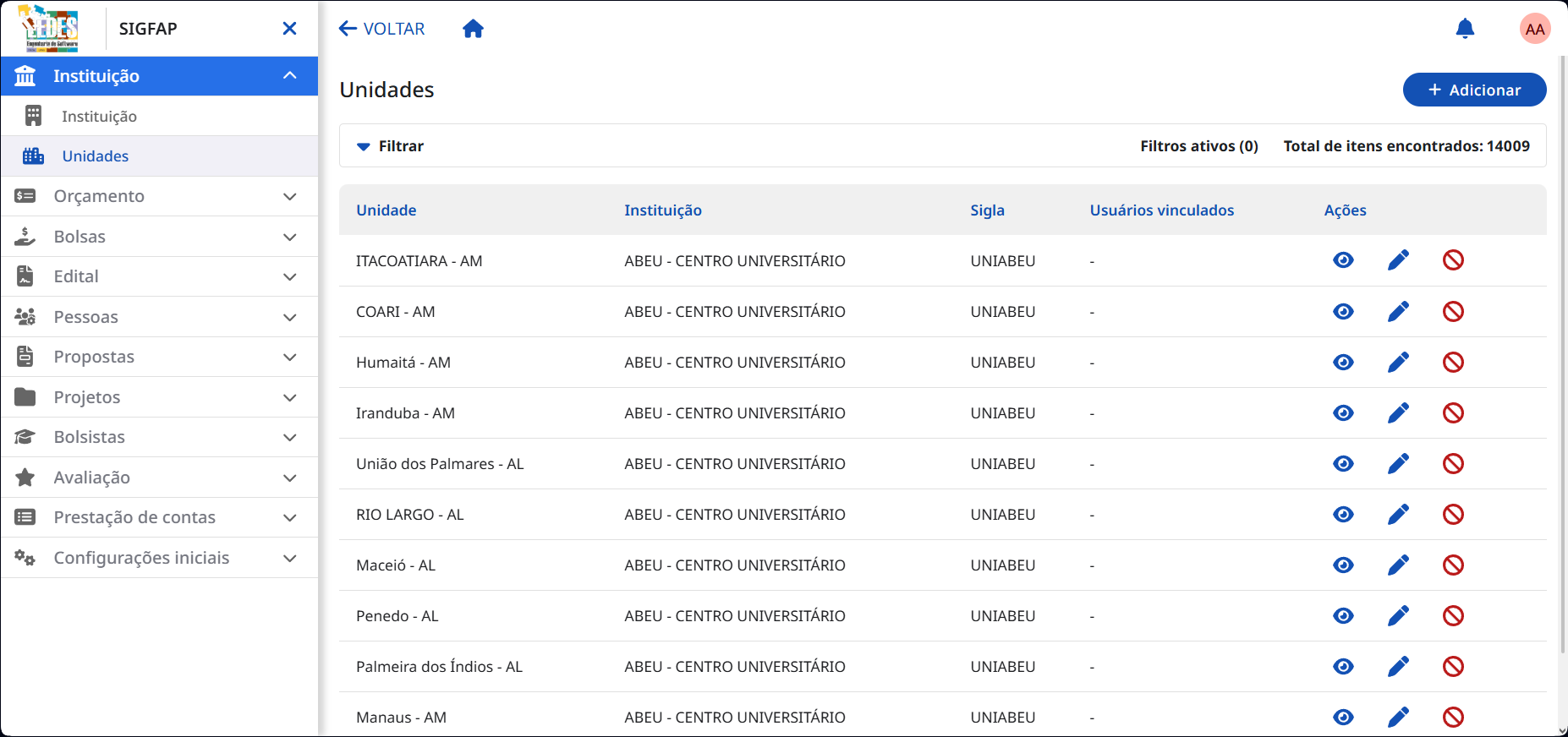Viewport: 1568px width, 737px height.
Task: Edit the Maceió - AL unit
Action: (1398, 565)
